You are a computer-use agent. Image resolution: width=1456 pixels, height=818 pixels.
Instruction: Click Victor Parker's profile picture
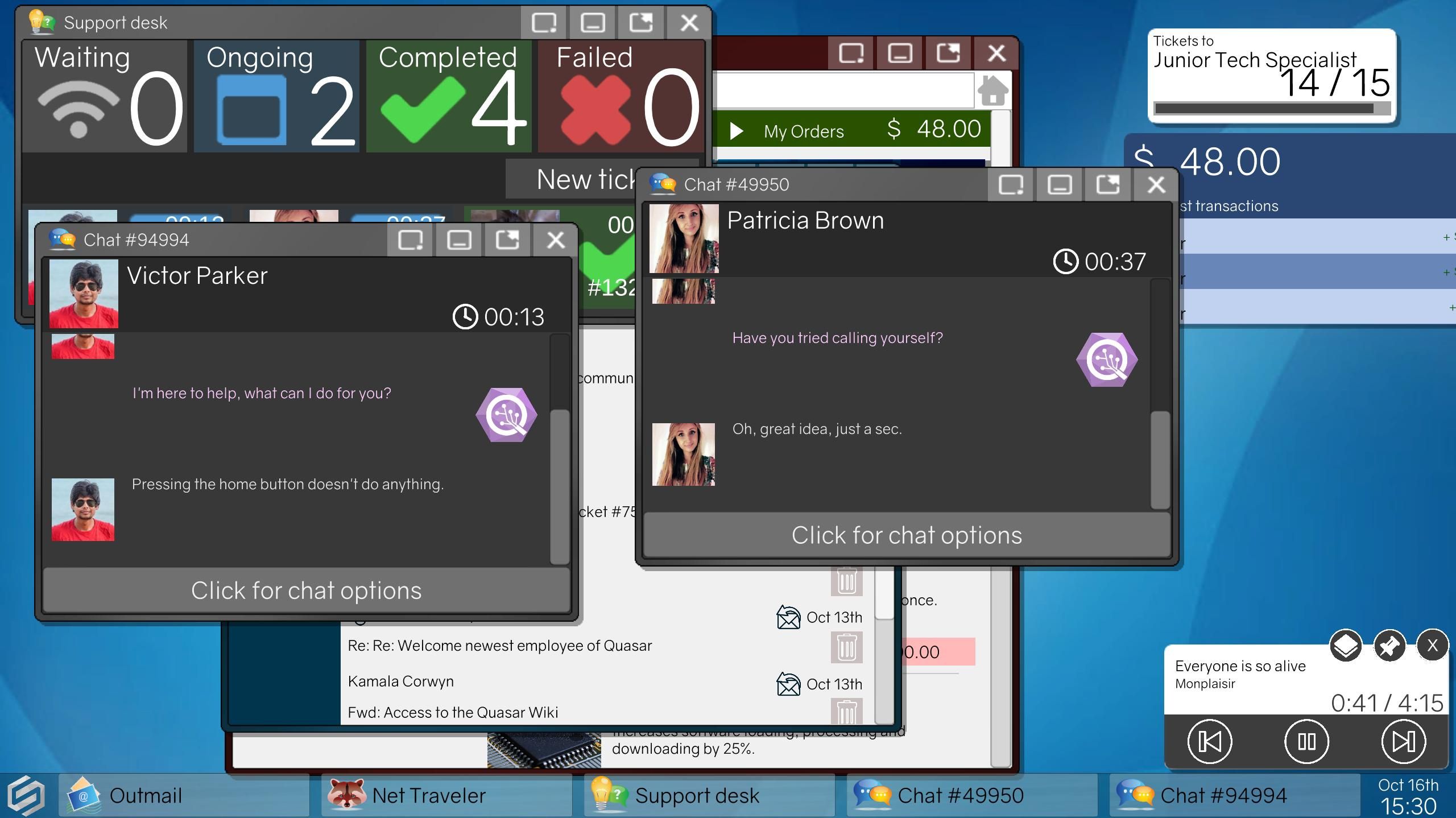[x=83, y=294]
